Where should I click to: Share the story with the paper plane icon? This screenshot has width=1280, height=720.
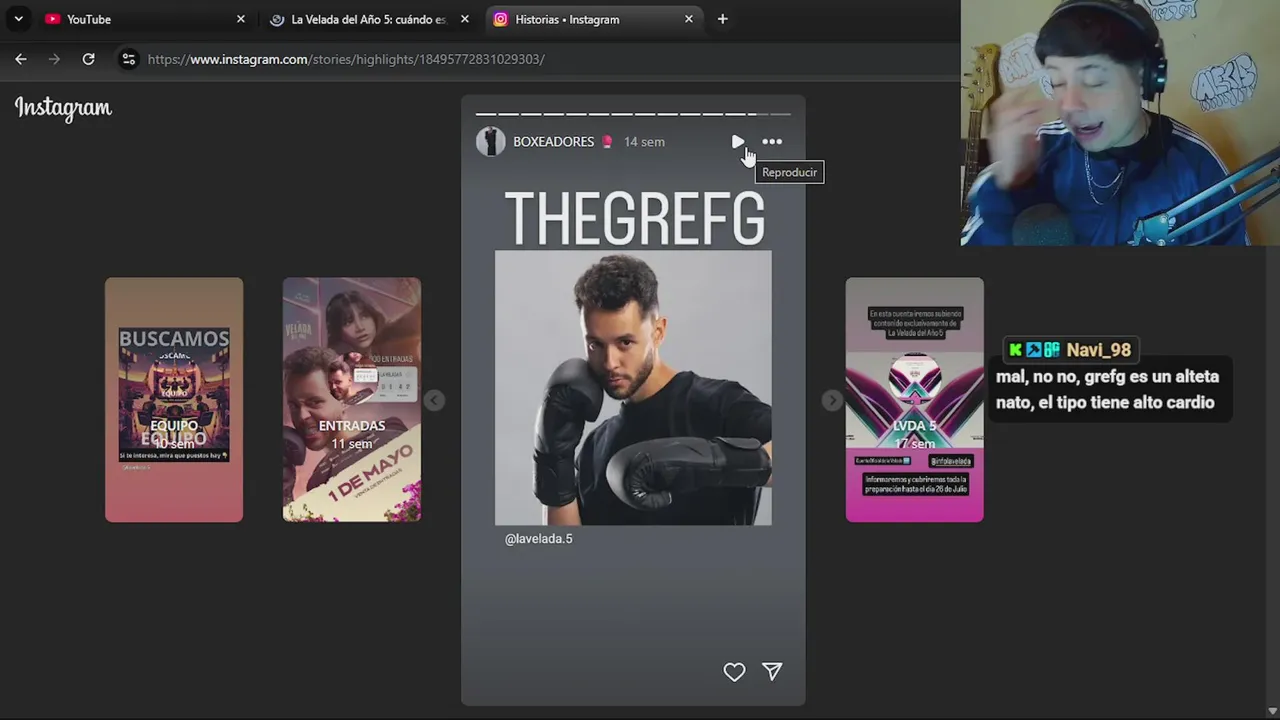pos(772,672)
